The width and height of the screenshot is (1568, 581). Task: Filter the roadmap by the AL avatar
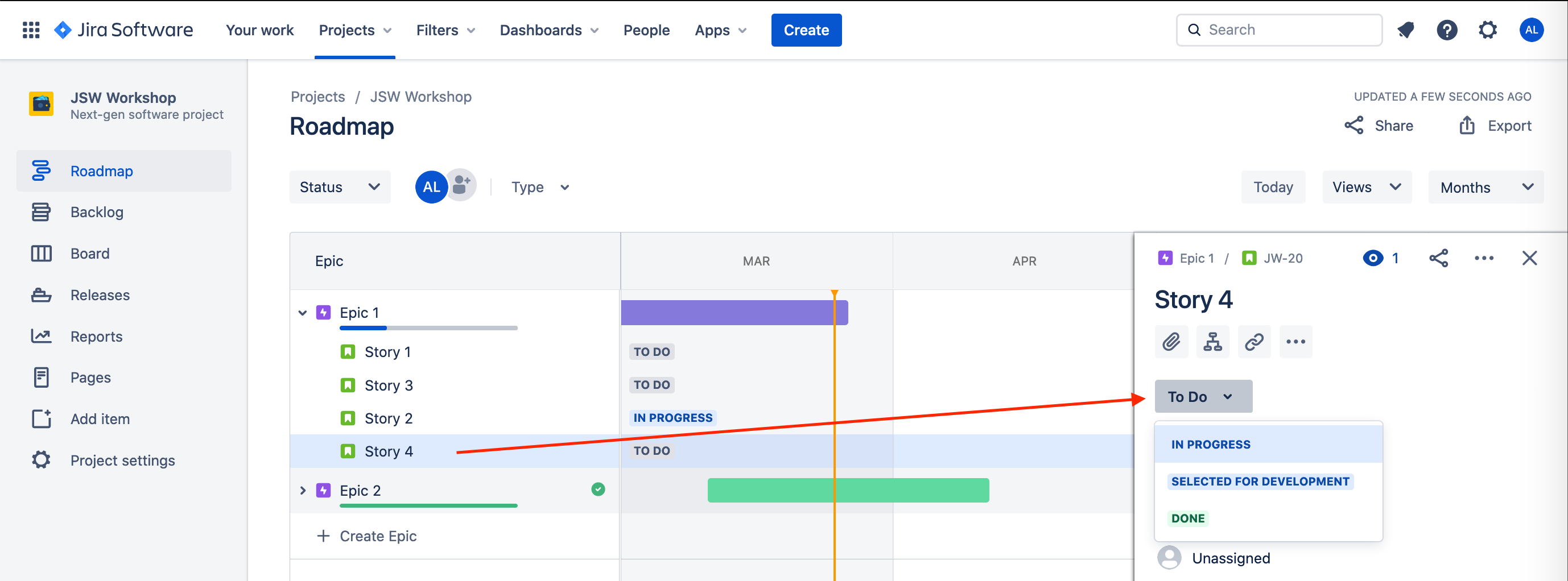click(x=431, y=187)
